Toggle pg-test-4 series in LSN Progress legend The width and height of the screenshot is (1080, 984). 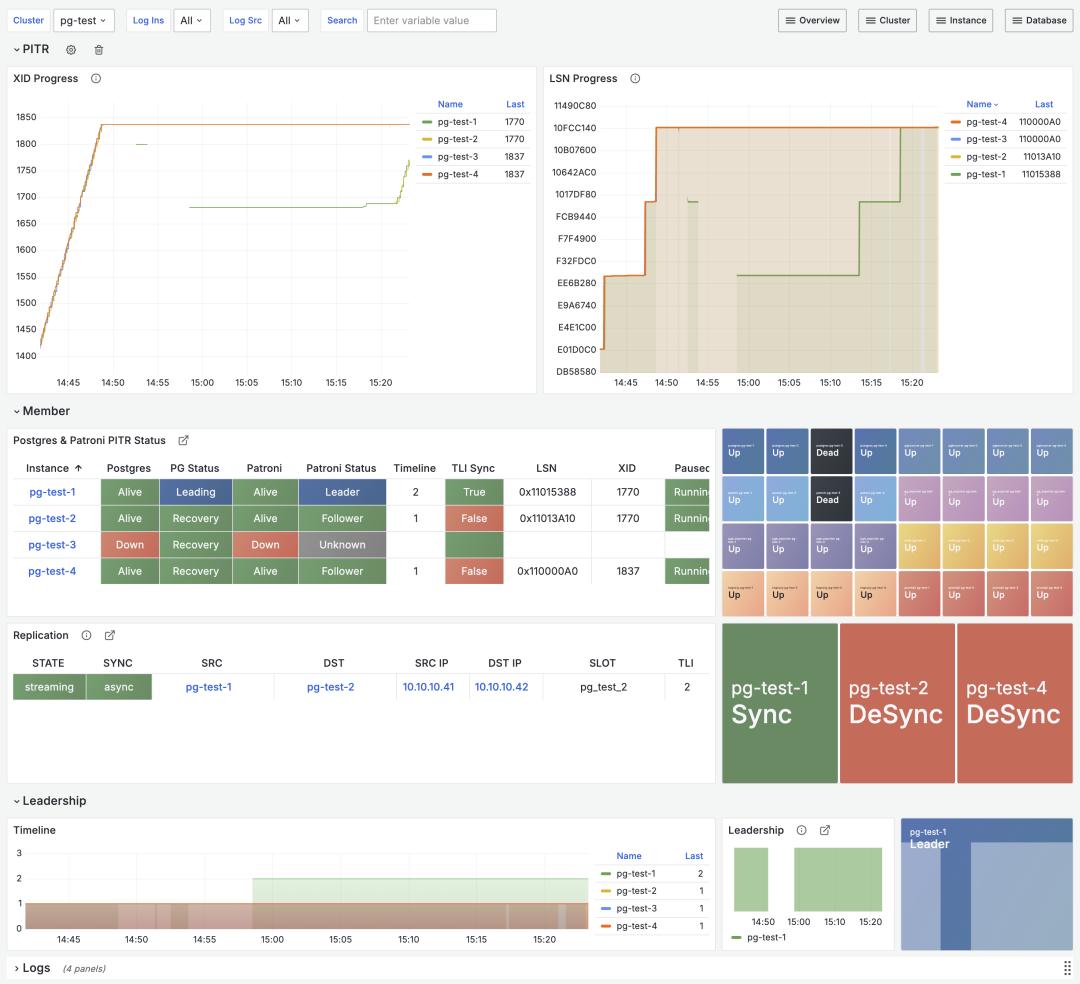pos(986,122)
